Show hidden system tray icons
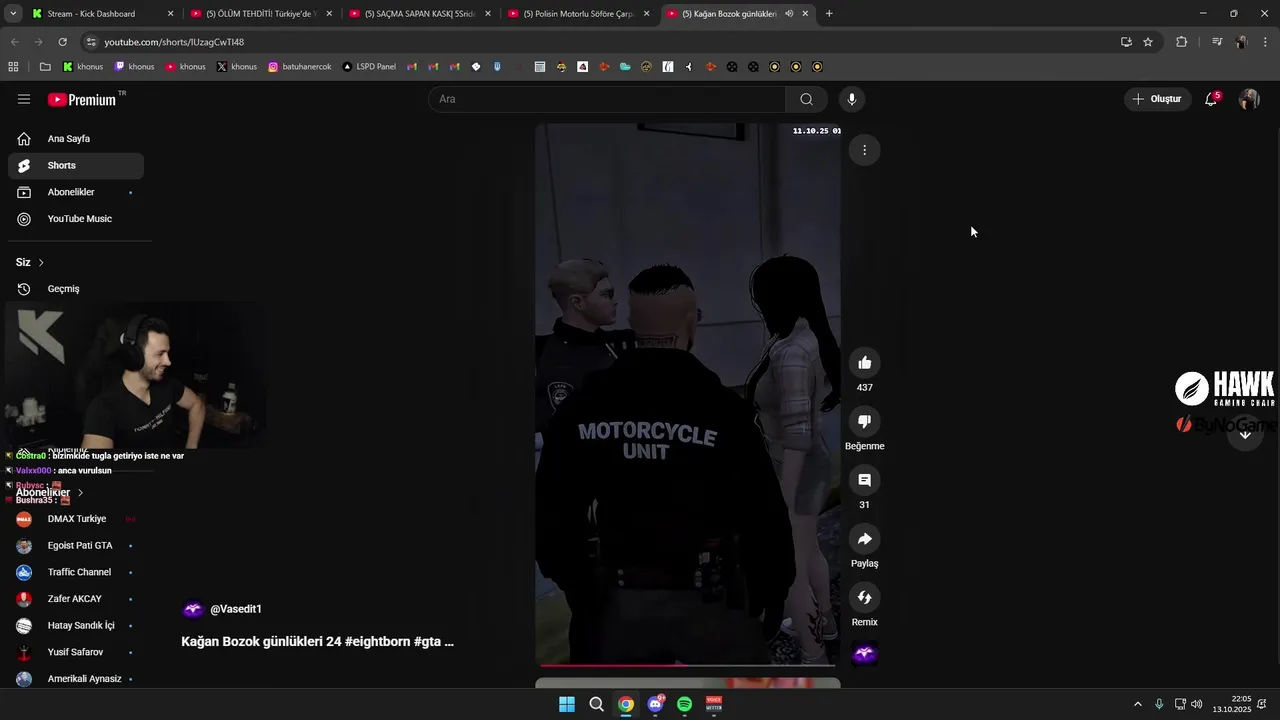1280x720 pixels. pos(1137,704)
